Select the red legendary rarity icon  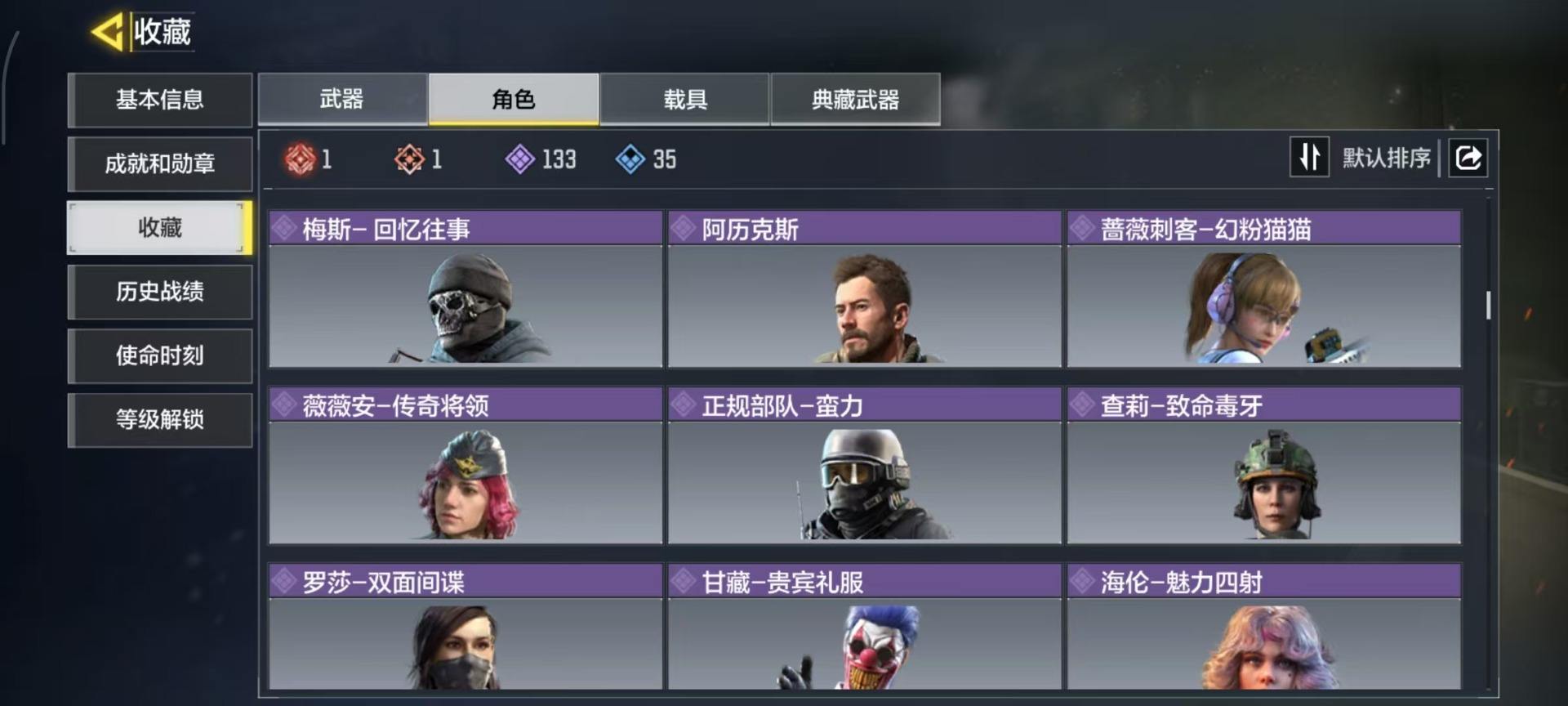pyautogui.click(x=300, y=159)
